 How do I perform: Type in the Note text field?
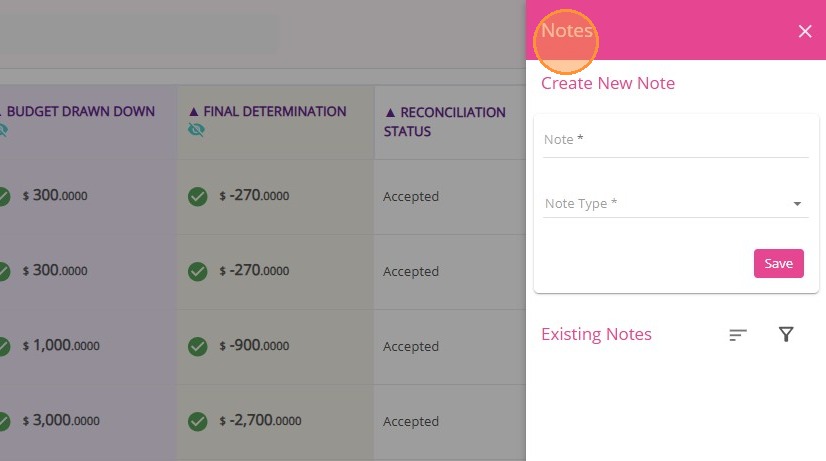676,140
